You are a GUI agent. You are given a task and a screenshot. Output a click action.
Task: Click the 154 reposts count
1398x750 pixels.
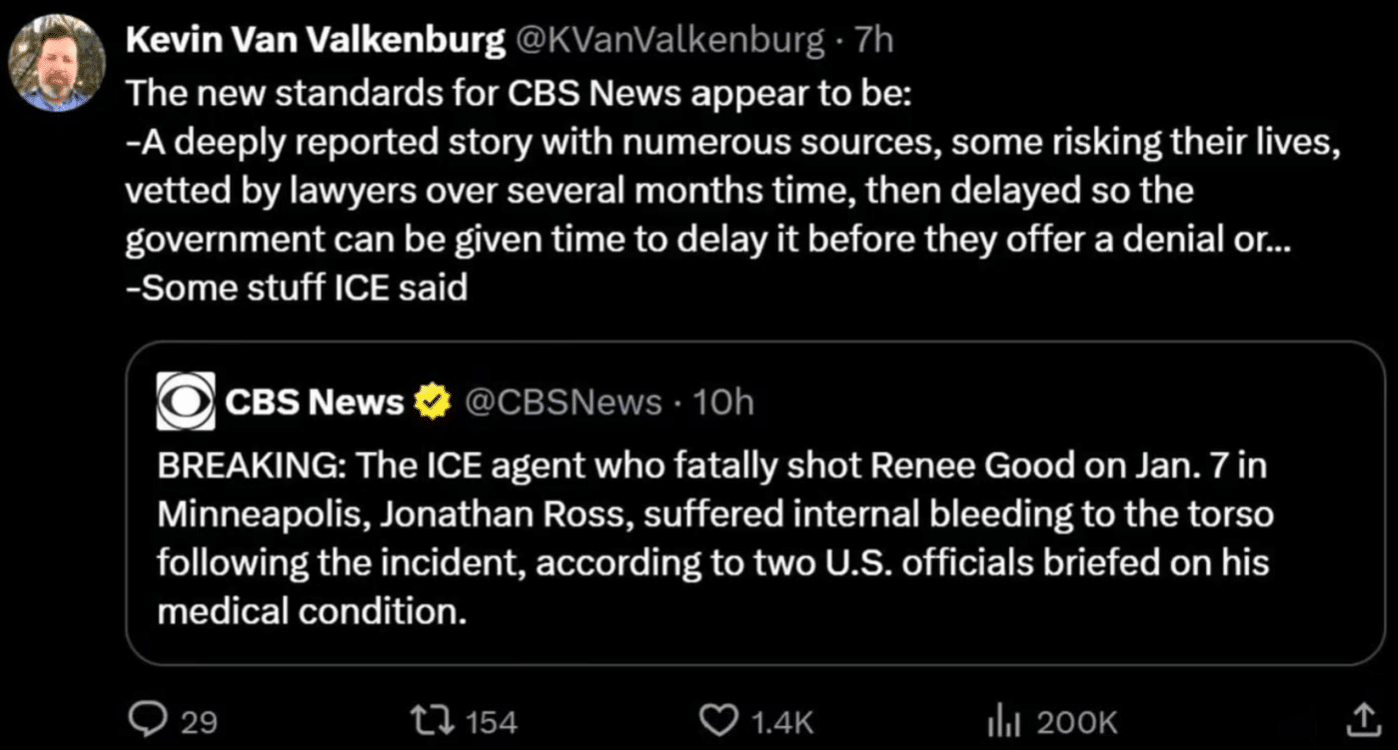(490, 721)
